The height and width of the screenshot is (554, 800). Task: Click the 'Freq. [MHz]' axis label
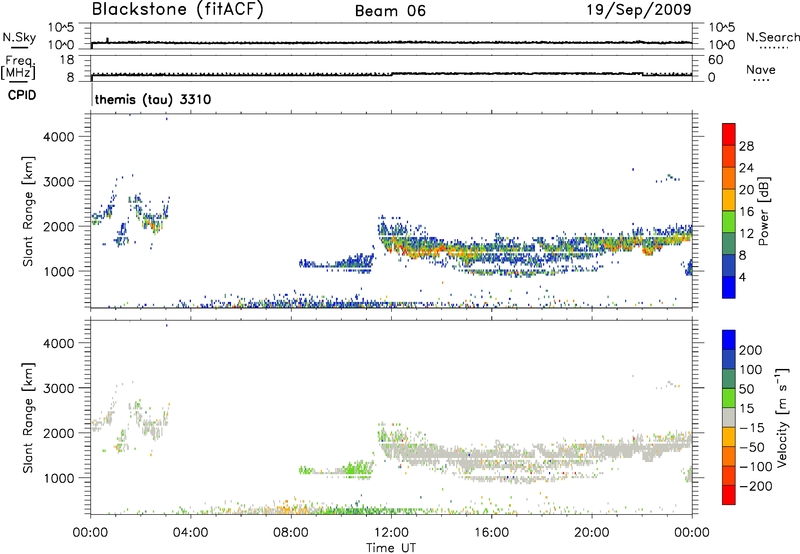coord(19,68)
